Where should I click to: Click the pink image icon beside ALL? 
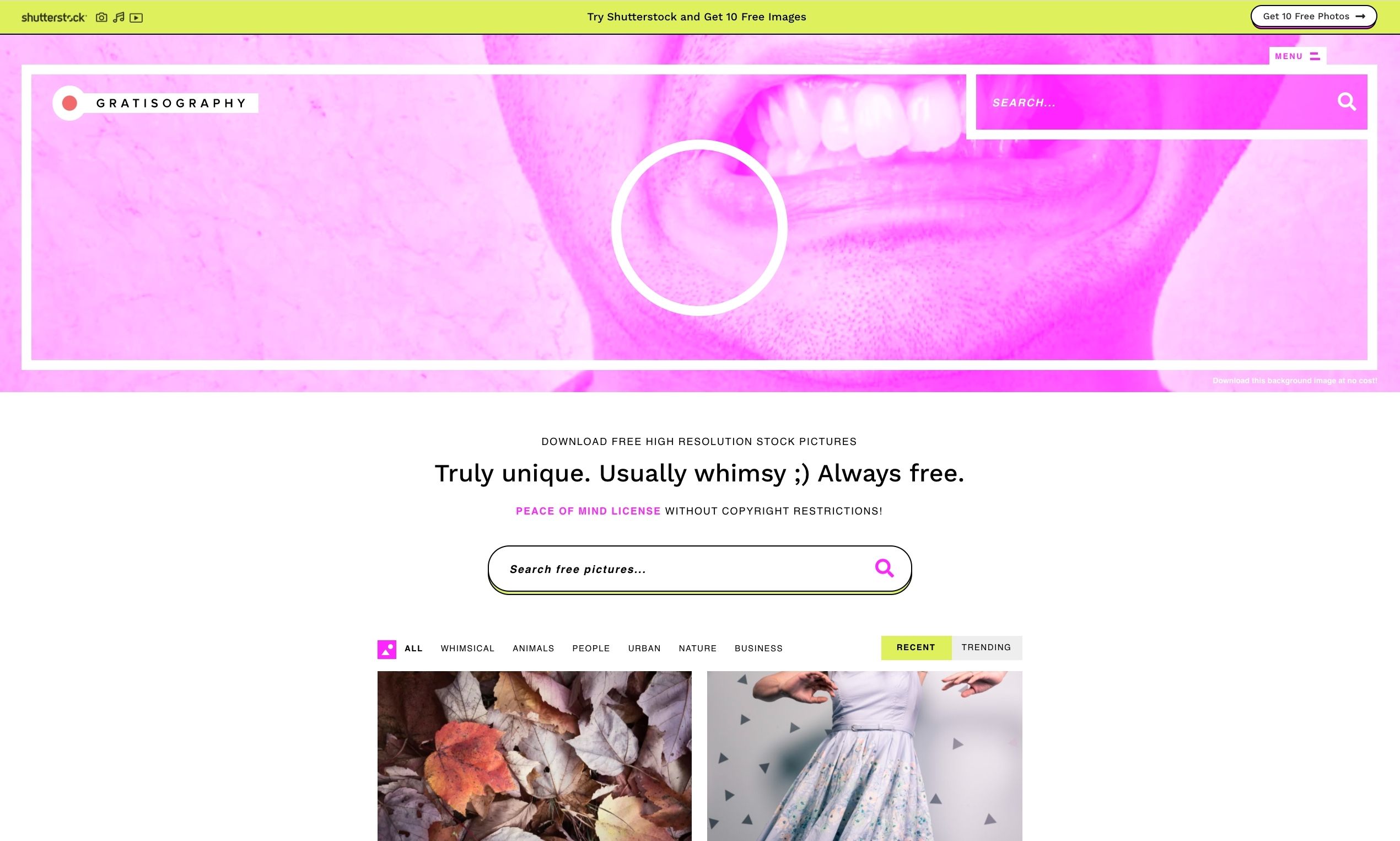[x=387, y=650]
